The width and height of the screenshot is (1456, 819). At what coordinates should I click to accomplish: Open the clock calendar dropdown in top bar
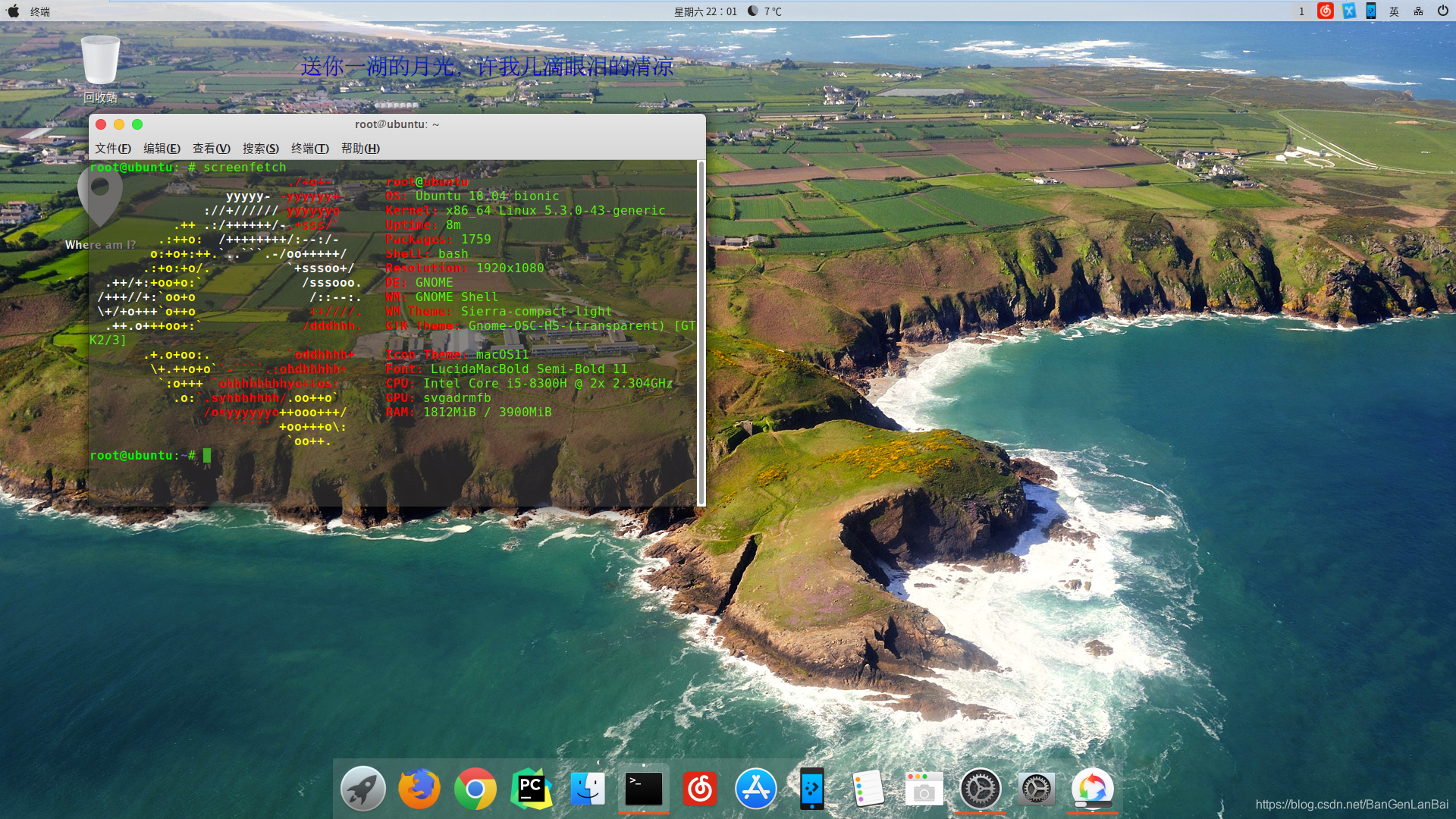(x=705, y=11)
